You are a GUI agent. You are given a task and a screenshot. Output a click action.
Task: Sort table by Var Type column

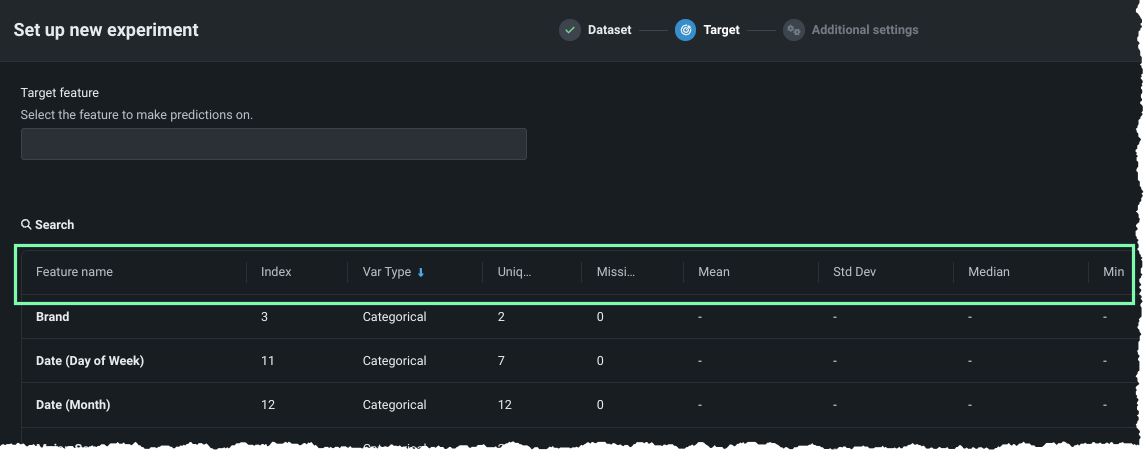pyautogui.click(x=386, y=272)
